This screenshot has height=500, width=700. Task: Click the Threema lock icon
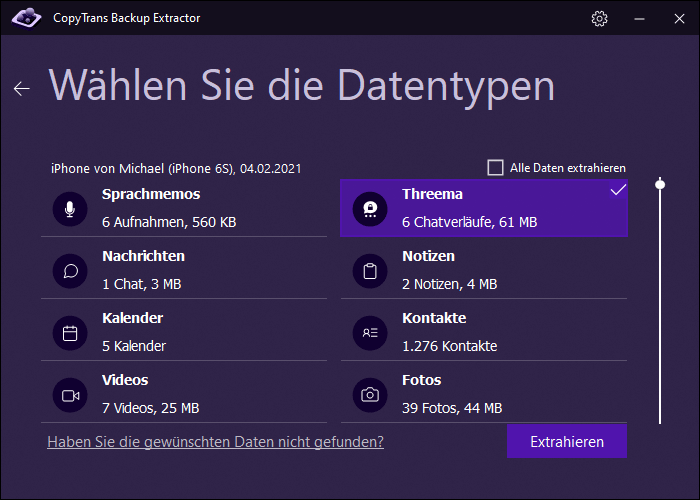[x=370, y=209]
